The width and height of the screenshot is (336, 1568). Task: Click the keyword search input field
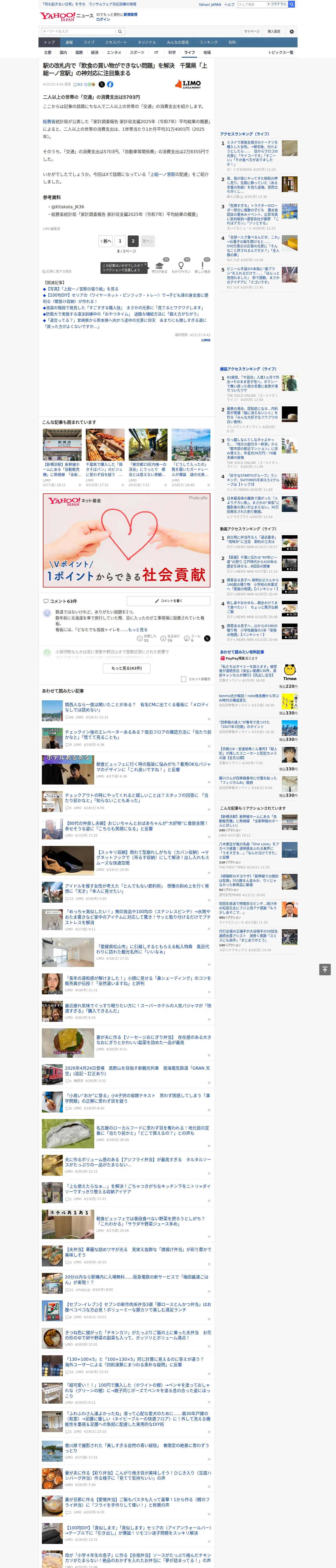(x=79, y=32)
